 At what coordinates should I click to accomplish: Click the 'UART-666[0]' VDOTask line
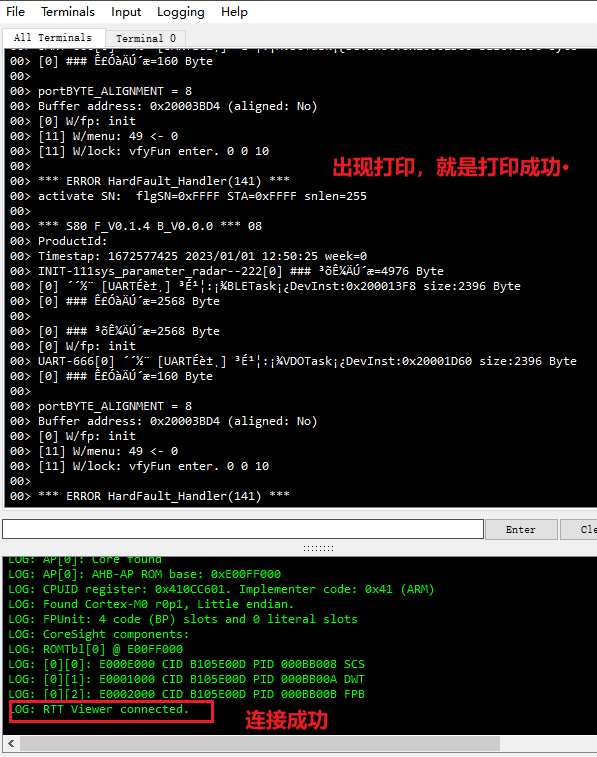point(293,361)
